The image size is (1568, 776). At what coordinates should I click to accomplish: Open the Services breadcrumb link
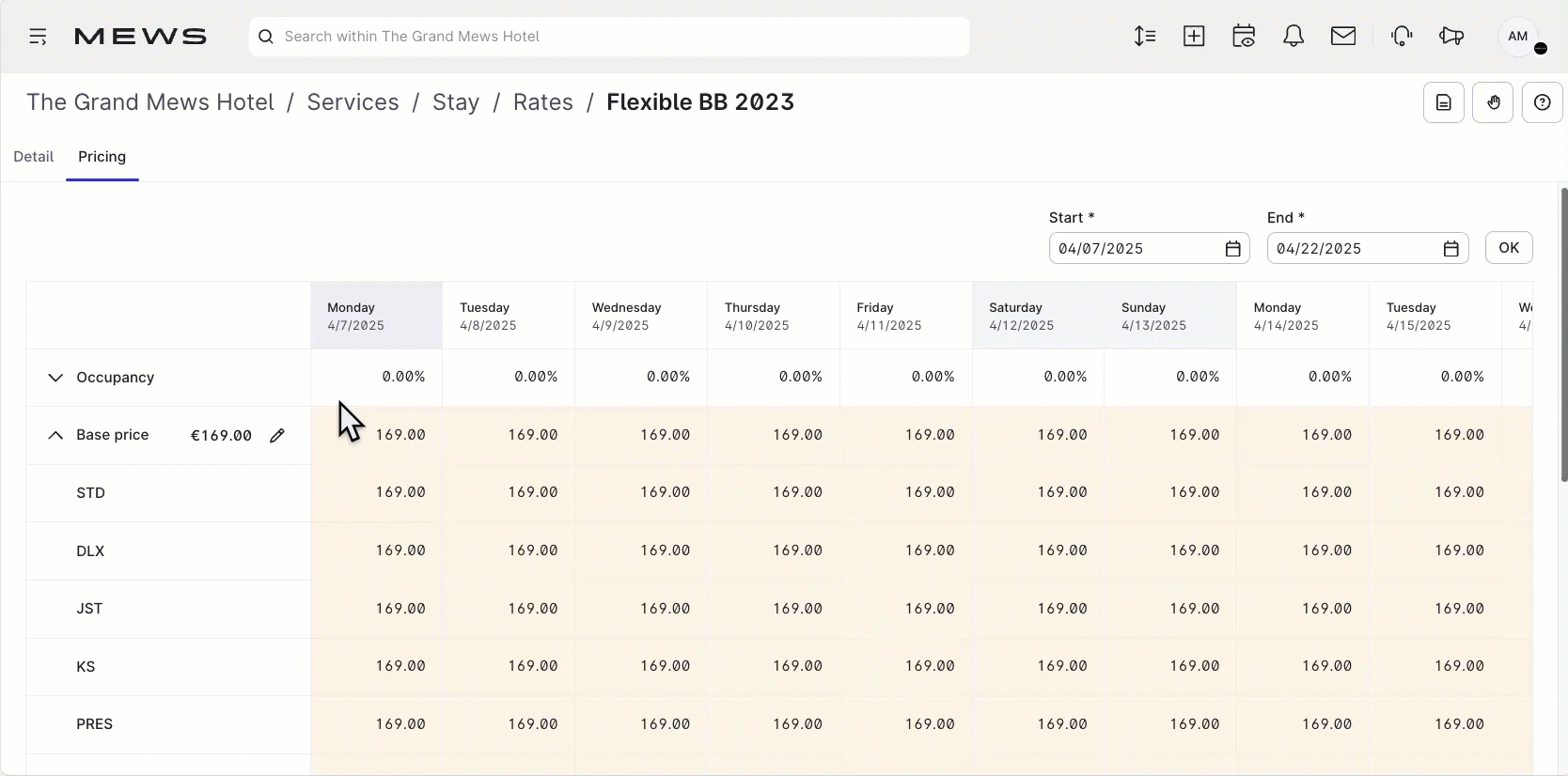click(x=353, y=102)
